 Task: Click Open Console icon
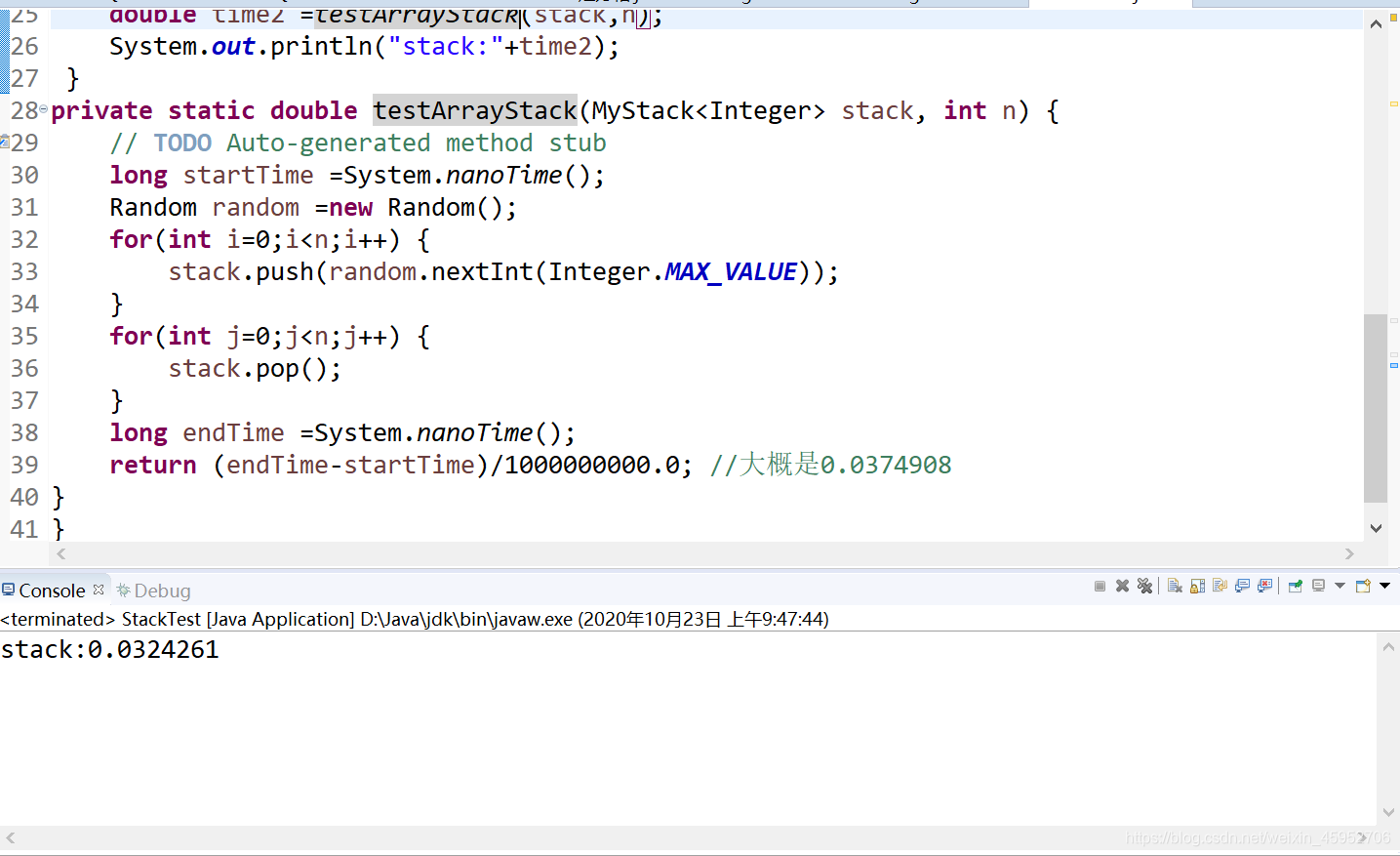(1363, 586)
